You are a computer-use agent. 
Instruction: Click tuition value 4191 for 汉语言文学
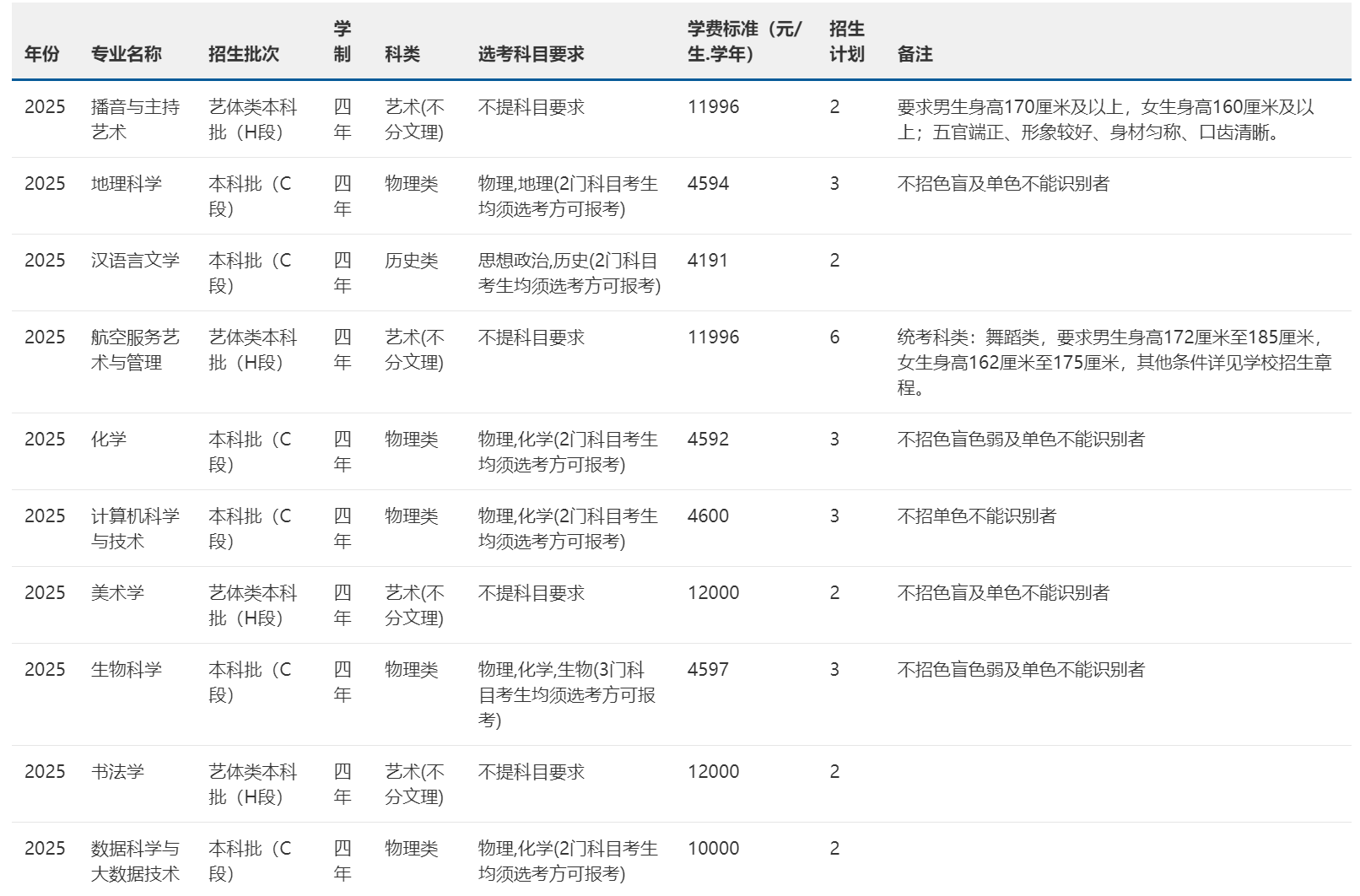[708, 261]
